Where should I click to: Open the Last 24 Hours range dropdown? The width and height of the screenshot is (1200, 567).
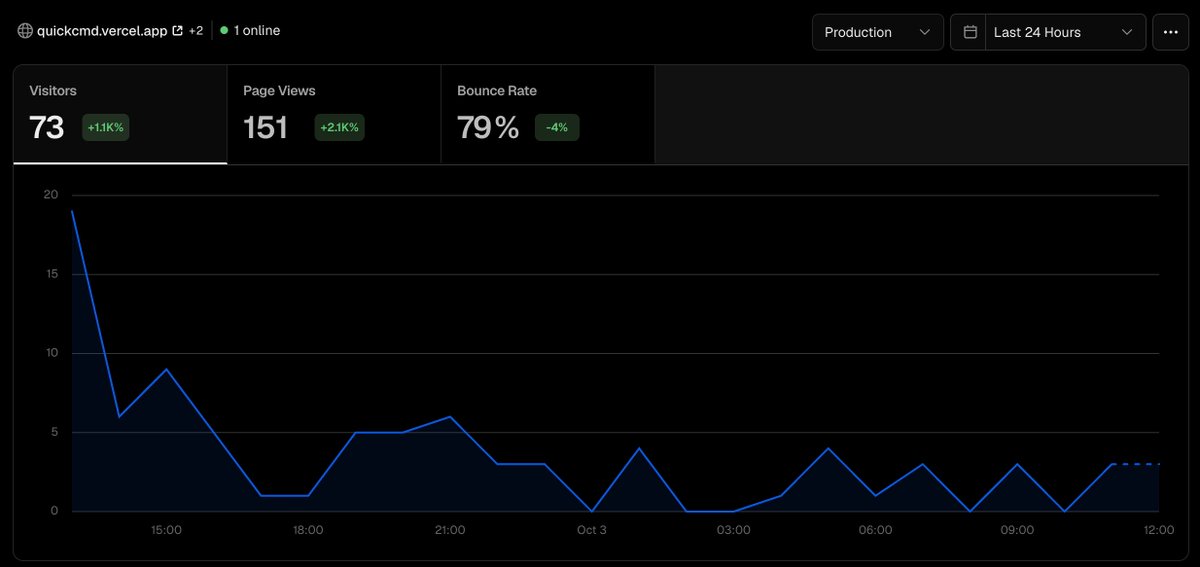[1066, 32]
